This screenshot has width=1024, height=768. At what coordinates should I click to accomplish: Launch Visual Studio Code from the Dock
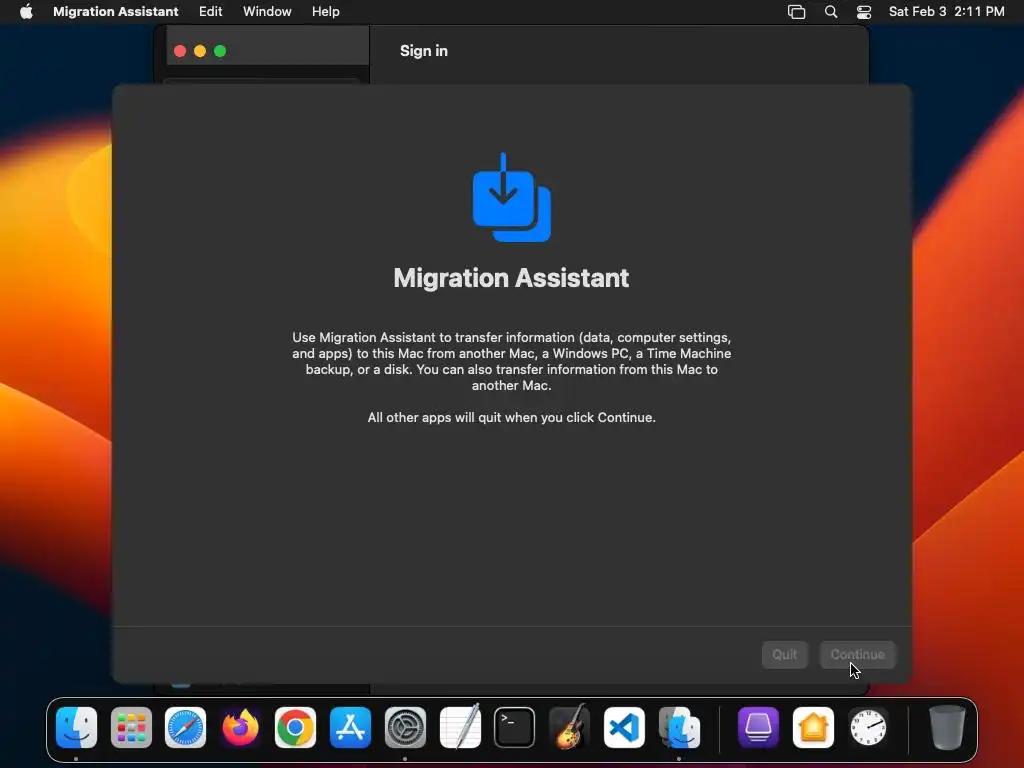click(624, 728)
